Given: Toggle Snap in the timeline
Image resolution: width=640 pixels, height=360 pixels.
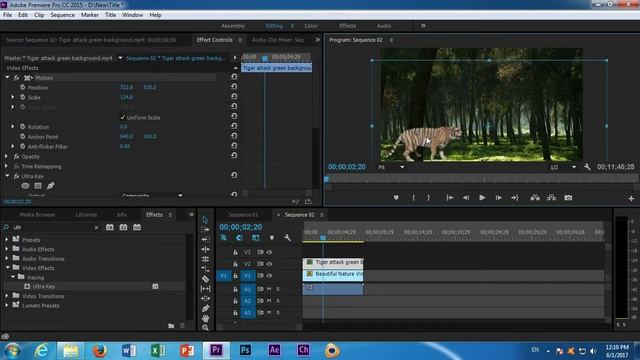Looking at the screenshot, I should point(239,238).
